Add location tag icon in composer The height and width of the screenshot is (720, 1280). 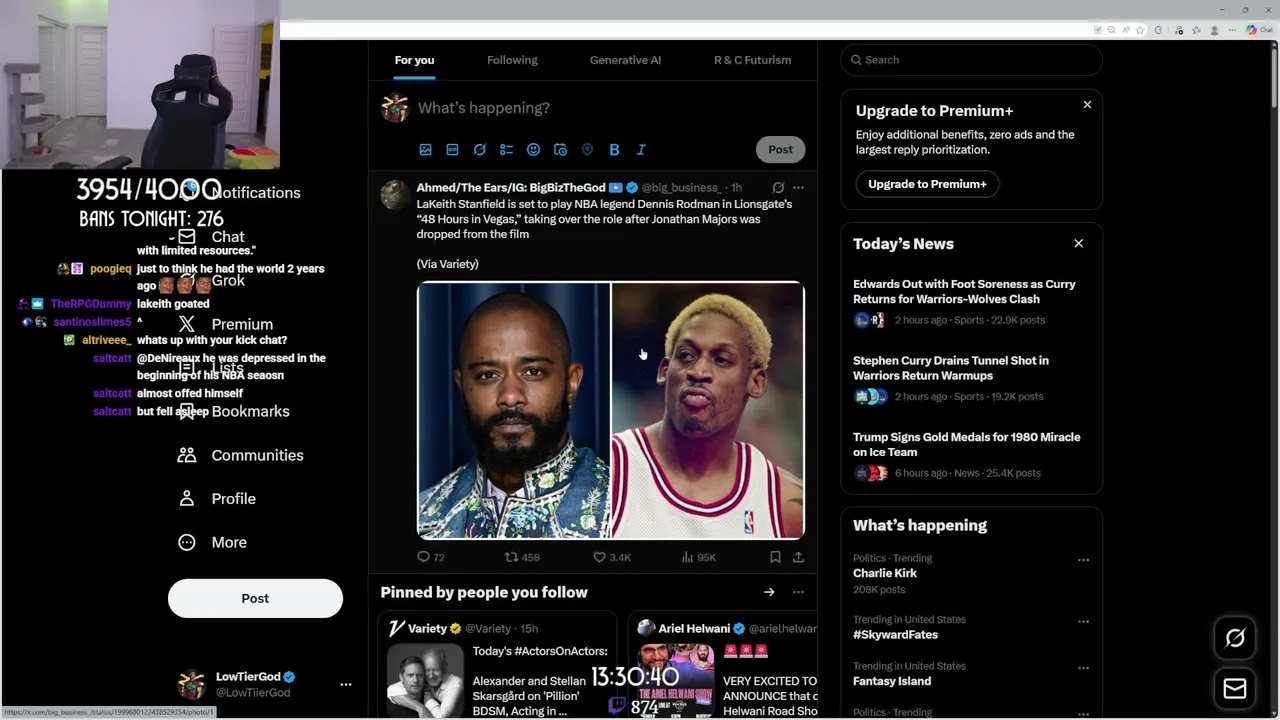coord(587,149)
